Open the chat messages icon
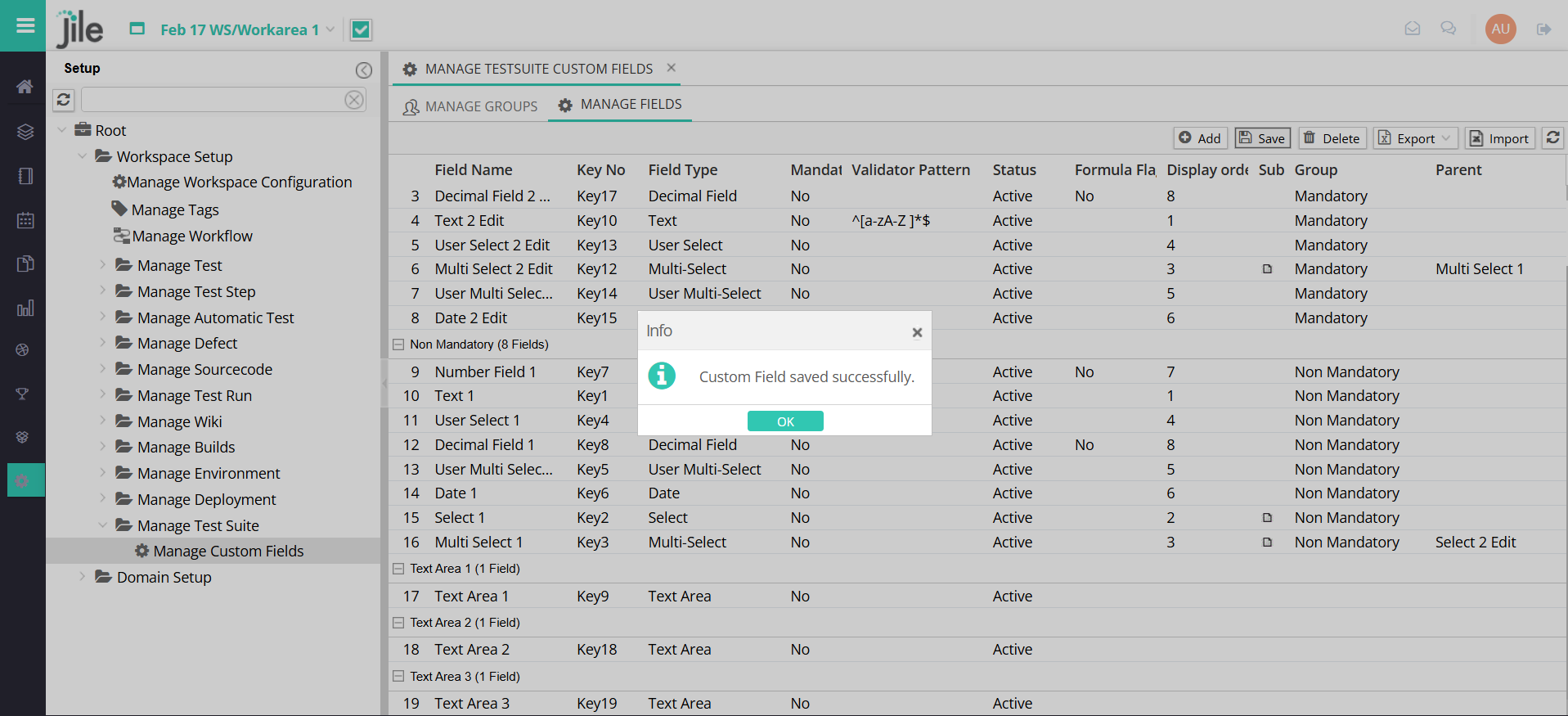This screenshot has height=716, width=1568. point(1448,29)
